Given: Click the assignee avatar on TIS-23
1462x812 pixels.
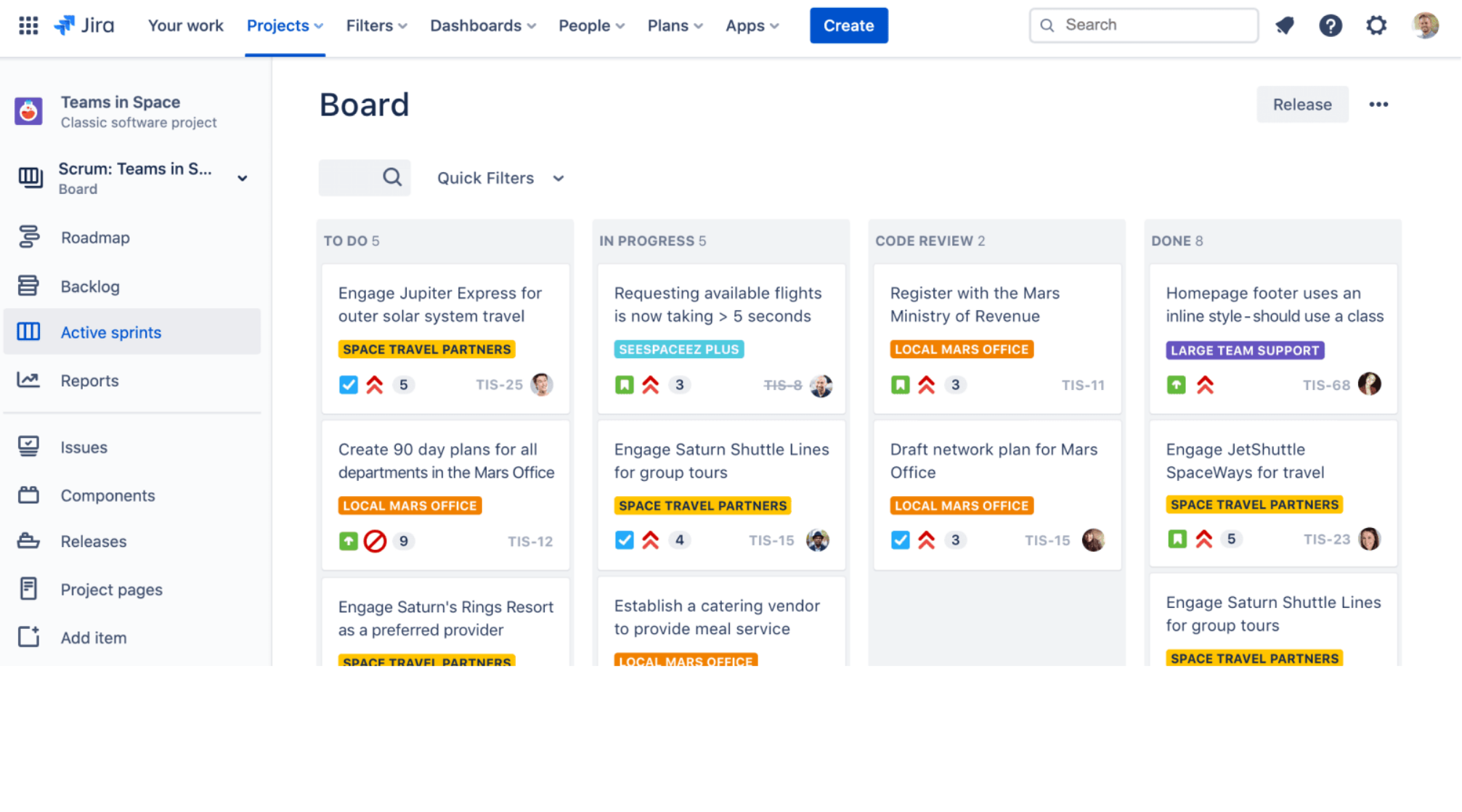Looking at the screenshot, I should (x=1369, y=539).
